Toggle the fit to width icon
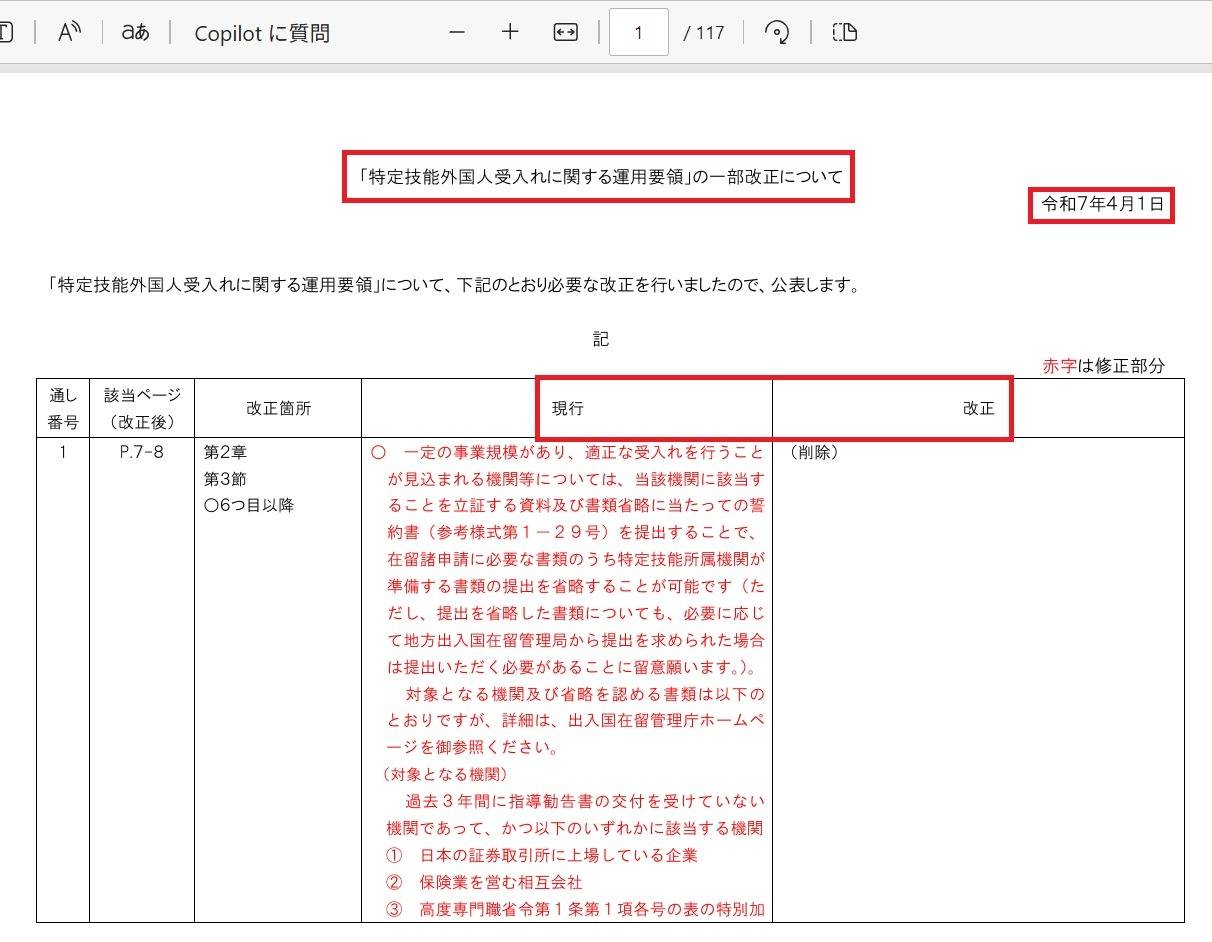 pos(565,32)
